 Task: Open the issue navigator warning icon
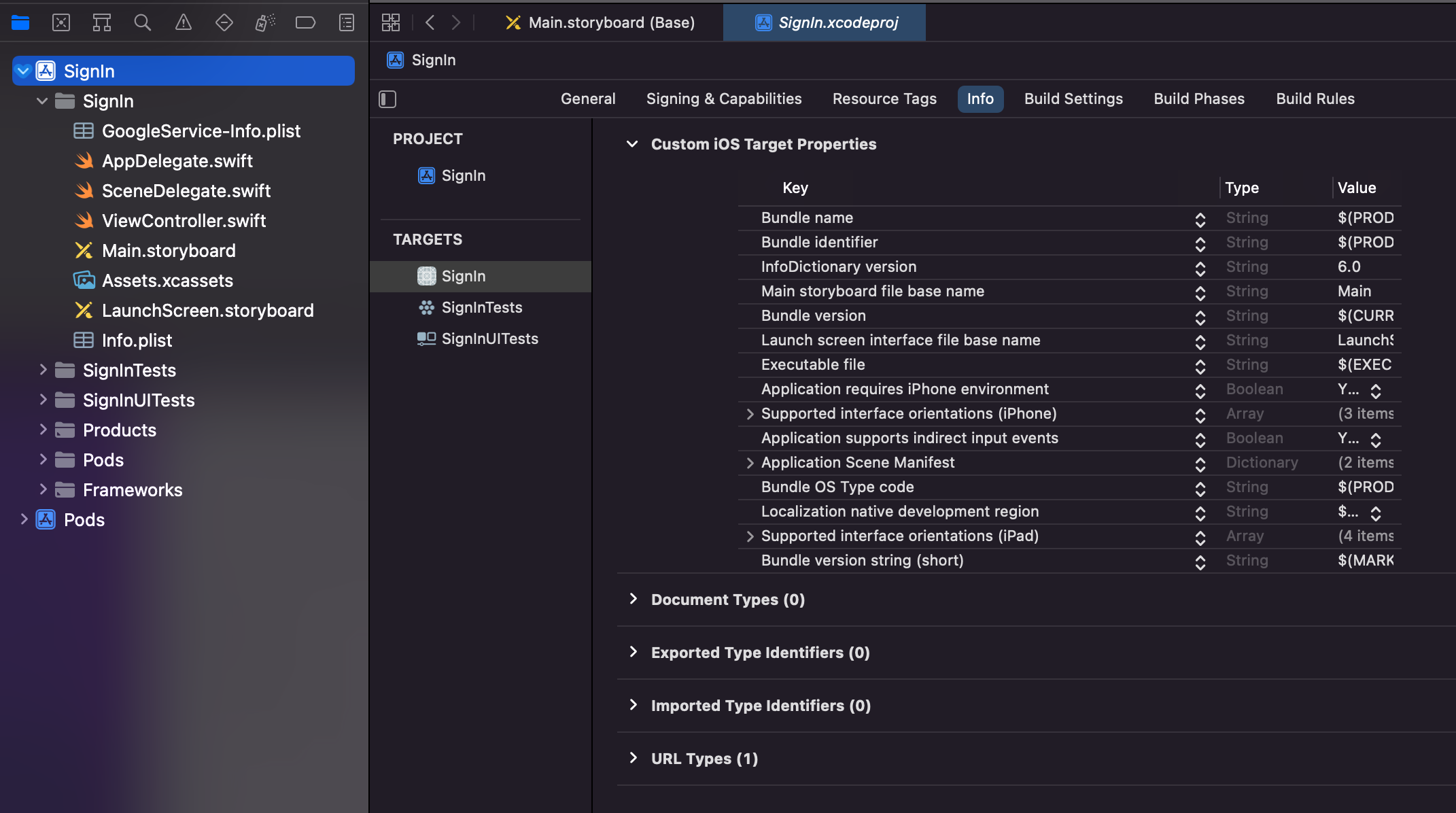tap(184, 22)
